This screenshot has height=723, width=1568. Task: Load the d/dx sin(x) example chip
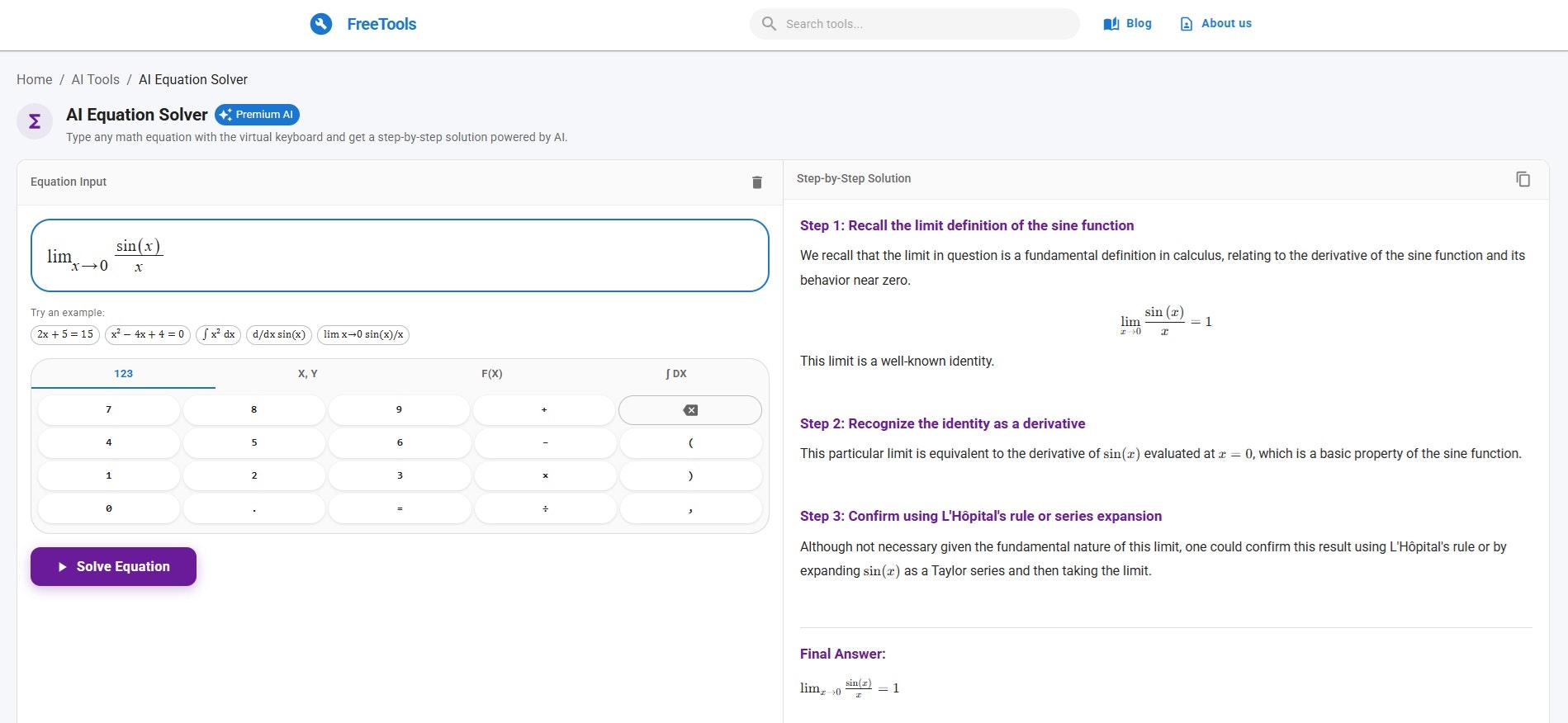click(x=279, y=334)
